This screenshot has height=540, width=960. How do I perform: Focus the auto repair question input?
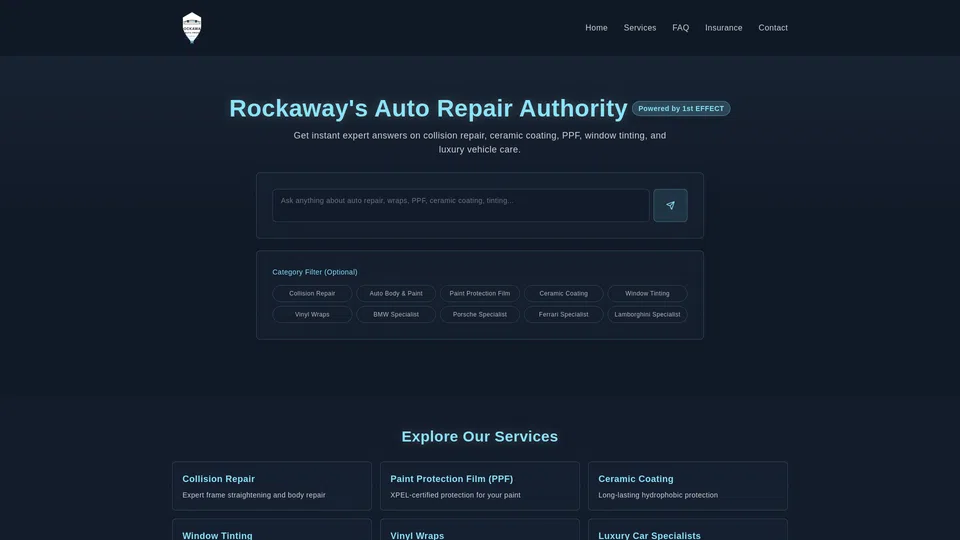[x=460, y=205]
